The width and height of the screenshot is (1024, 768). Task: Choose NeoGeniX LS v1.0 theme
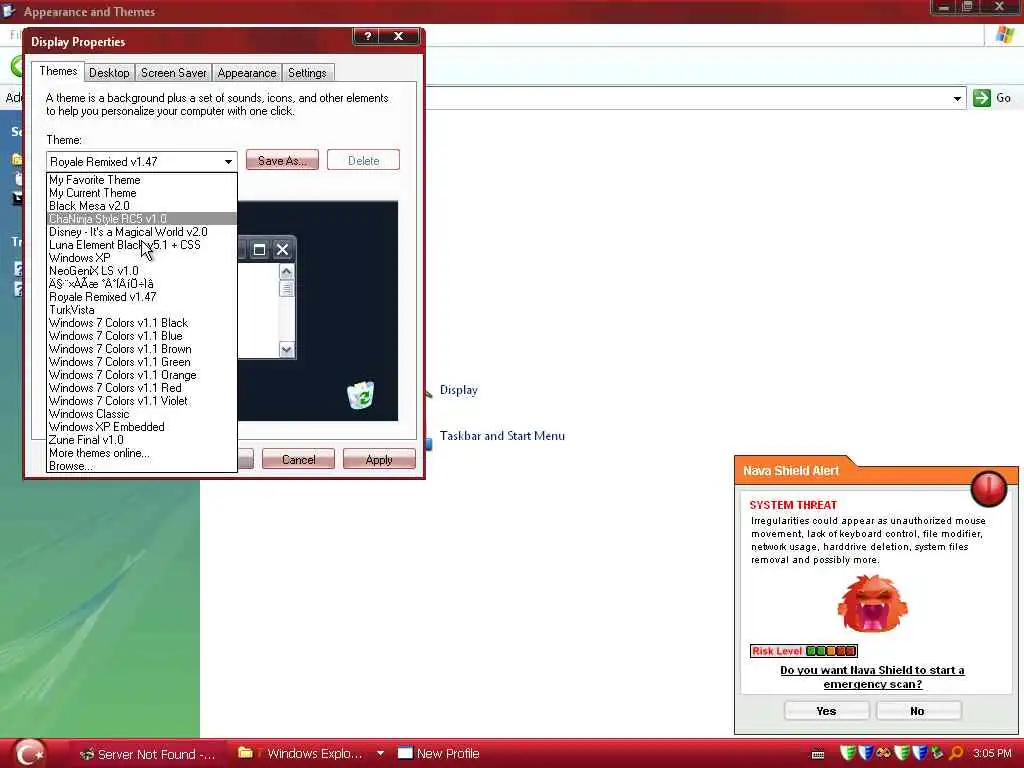[x=142, y=271]
